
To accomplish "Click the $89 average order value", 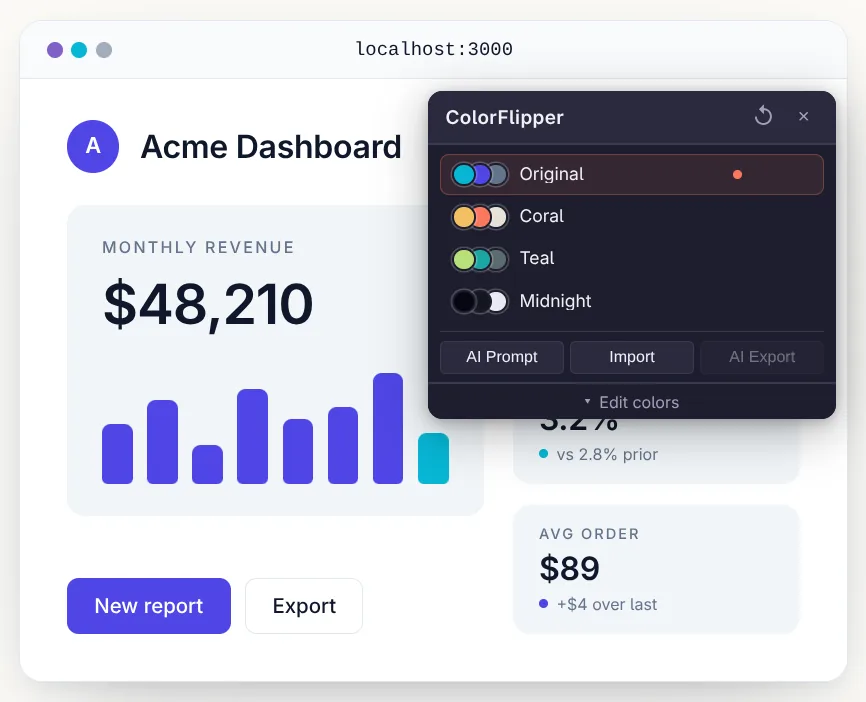I will (569, 568).
